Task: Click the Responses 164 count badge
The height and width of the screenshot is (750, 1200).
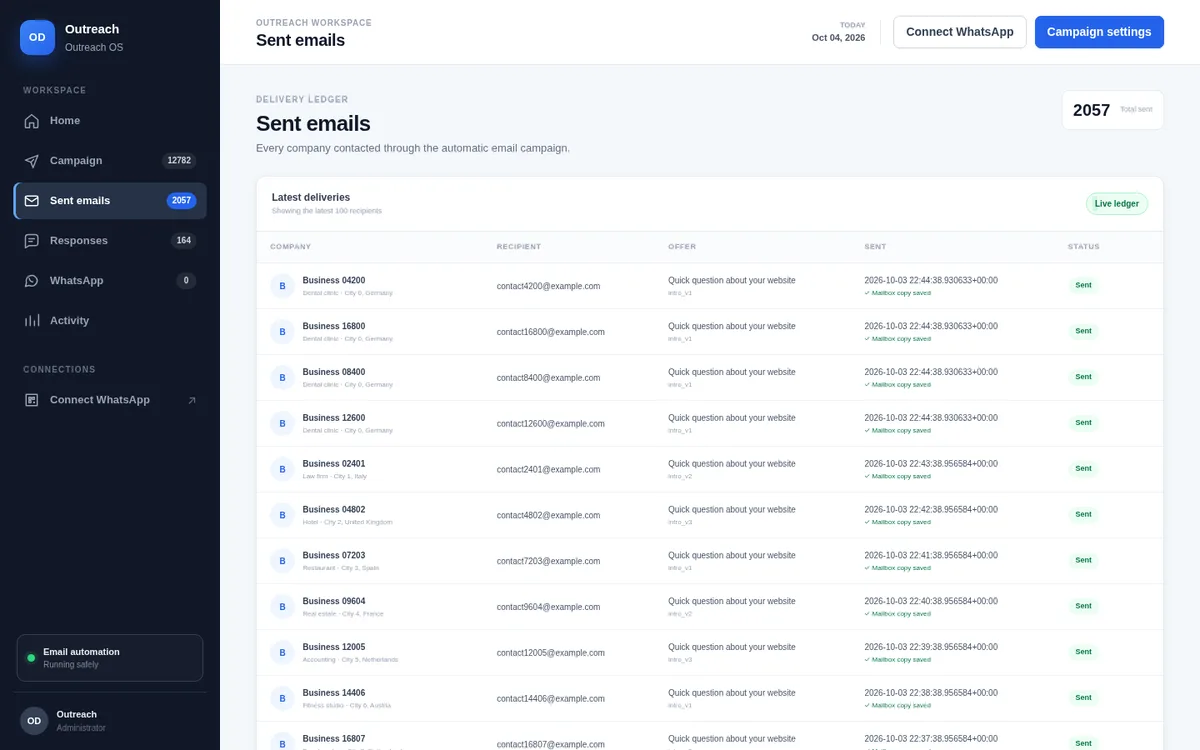Action: [183, 241]
